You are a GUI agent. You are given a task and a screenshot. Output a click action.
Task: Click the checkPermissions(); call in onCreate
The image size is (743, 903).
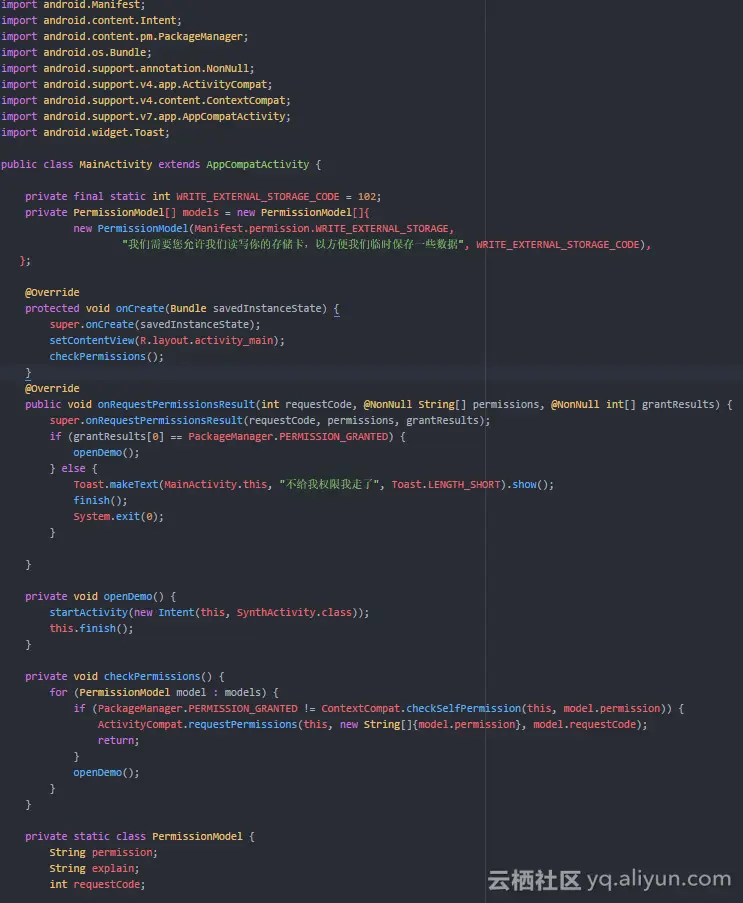point(107,357)
